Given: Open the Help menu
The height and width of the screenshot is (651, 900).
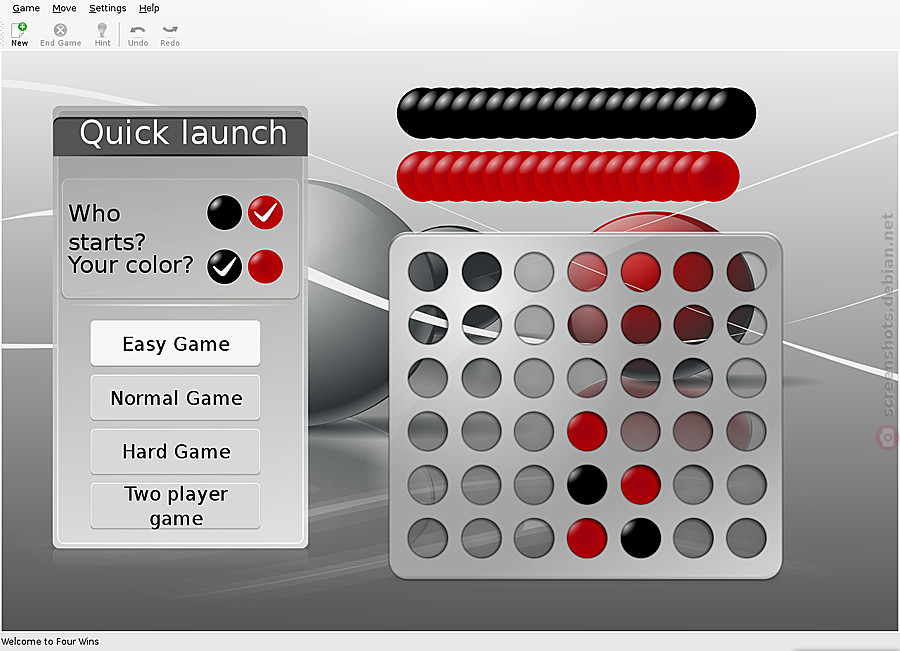Looking at the screenshot, I should (x=149, y=8).
